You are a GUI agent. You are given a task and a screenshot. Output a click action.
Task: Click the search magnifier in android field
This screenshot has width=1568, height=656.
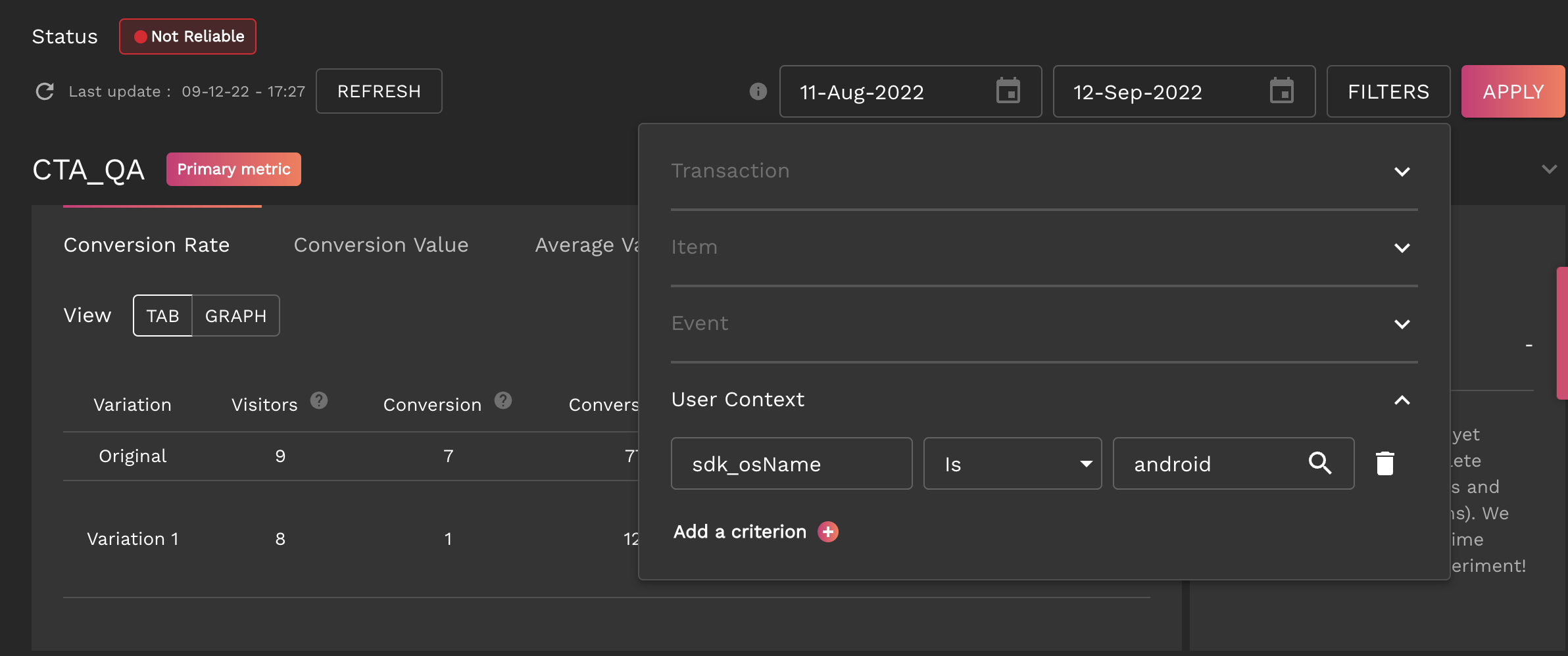tap(1320, 463)
